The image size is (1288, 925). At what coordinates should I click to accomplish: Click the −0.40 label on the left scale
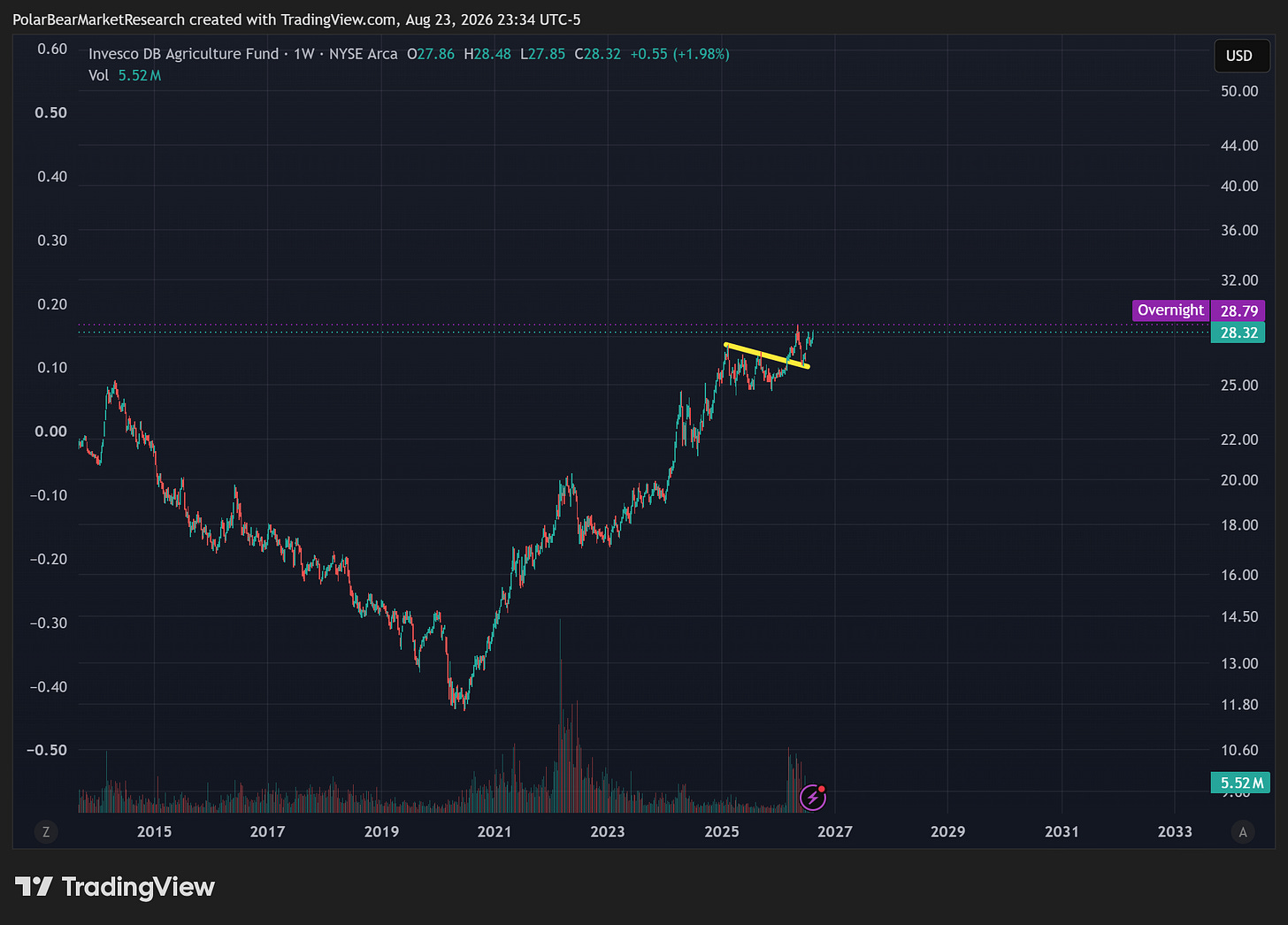[49, 686]
